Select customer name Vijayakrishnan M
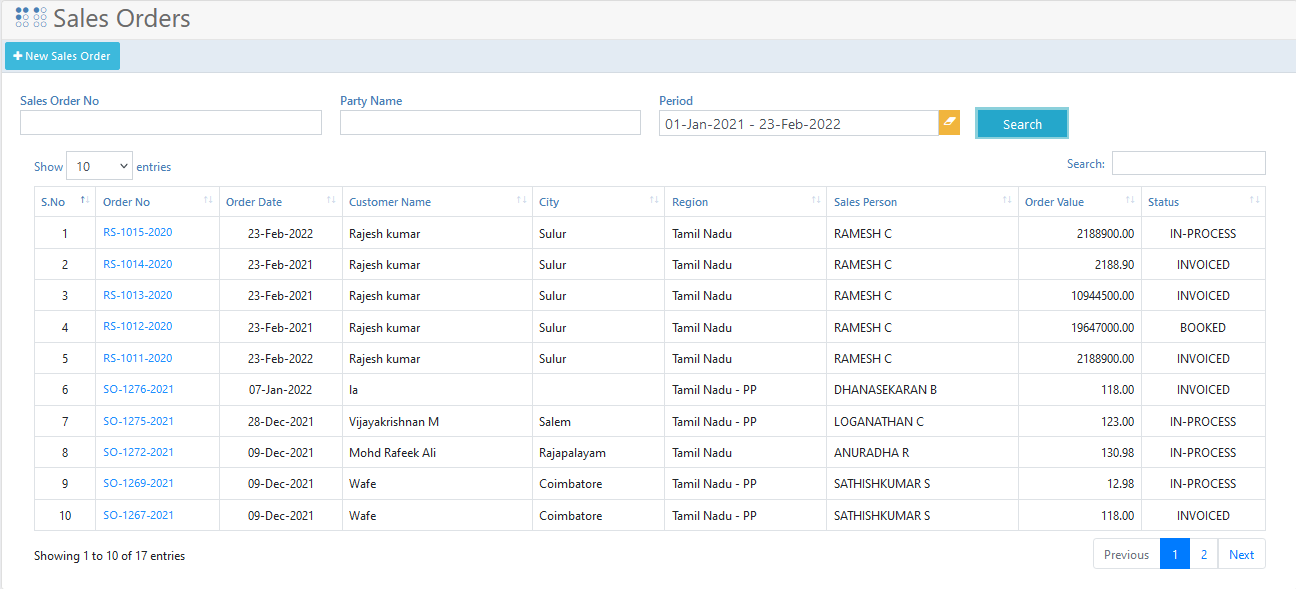1296x589 pixels. tap(394, 422)
